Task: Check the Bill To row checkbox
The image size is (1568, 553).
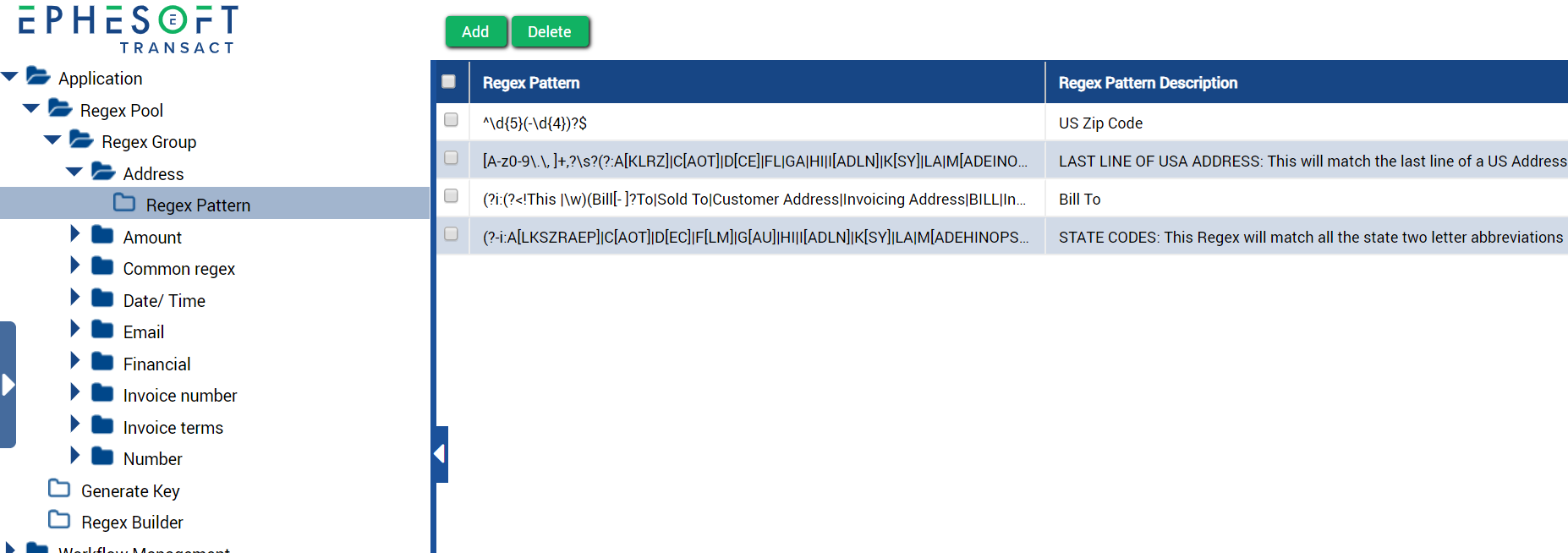Action: click(452, 196)
